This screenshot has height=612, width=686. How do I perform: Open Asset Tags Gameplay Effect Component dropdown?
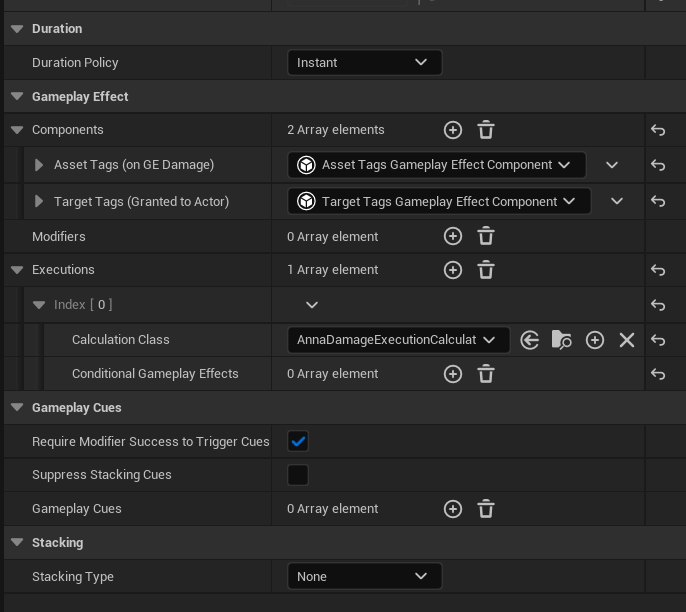coord(437,165)
